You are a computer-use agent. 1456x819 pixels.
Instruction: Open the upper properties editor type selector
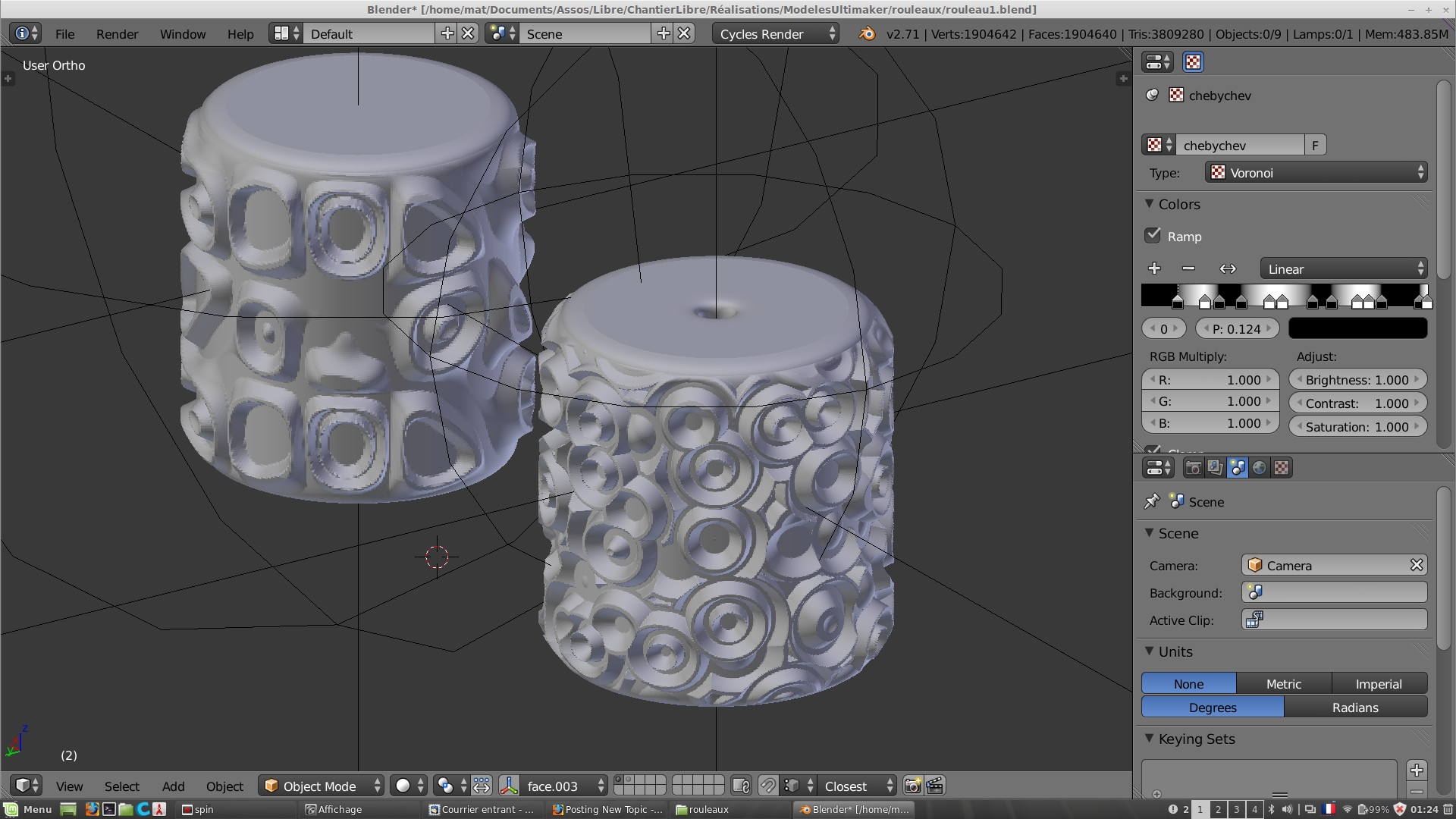click(1158, 62)
